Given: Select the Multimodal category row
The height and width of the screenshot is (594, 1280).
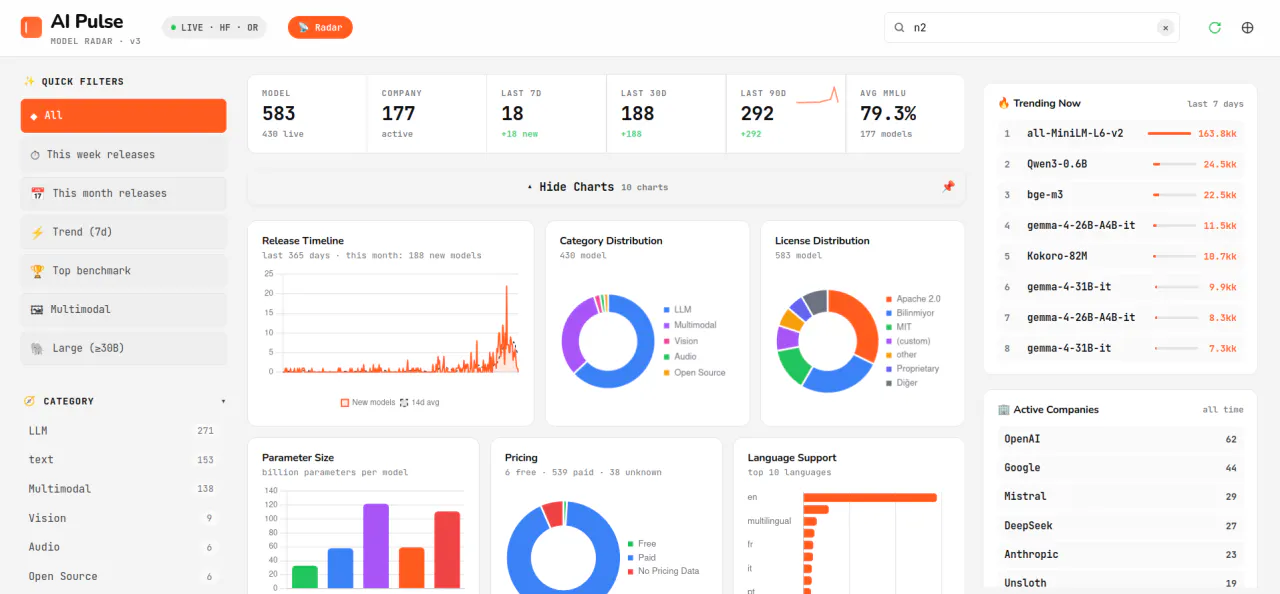Looking at the screenshot, I should pyautogui.click(x=123, y=489).
